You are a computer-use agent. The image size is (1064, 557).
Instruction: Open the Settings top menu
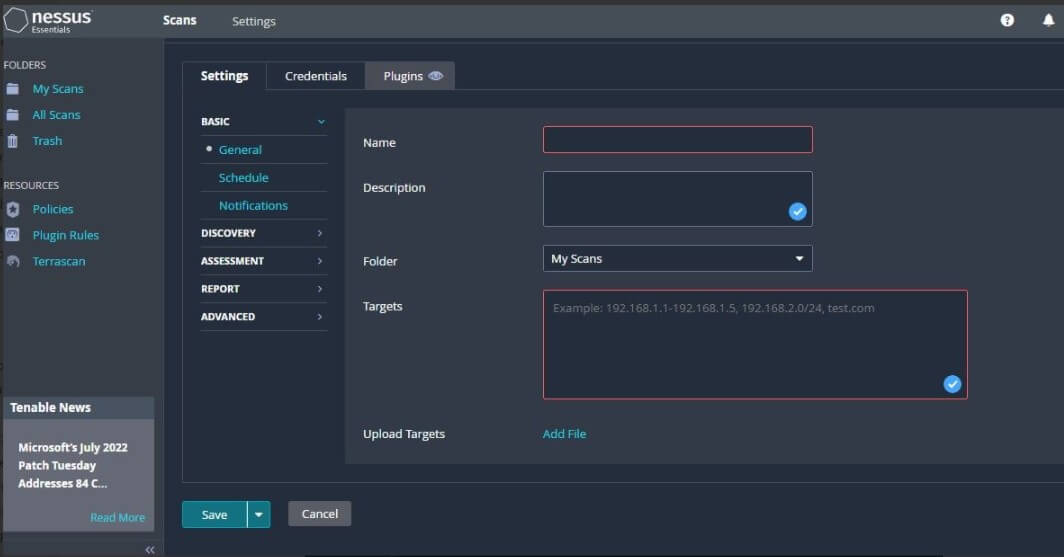point(254,21)
